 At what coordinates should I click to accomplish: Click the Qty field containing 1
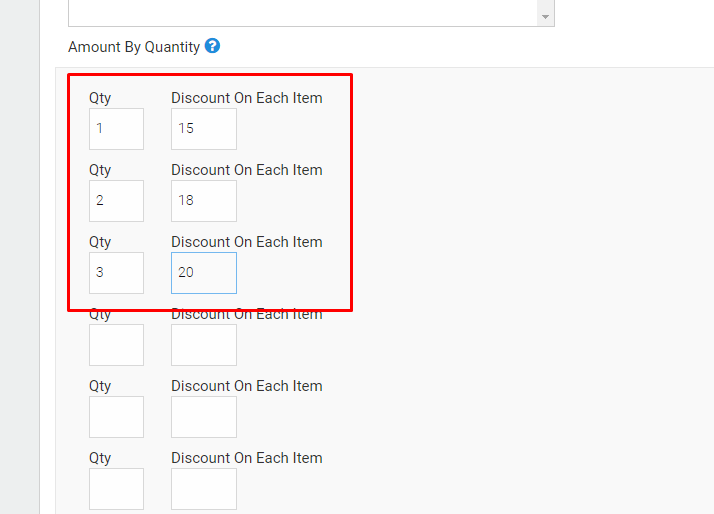(116, 129)
